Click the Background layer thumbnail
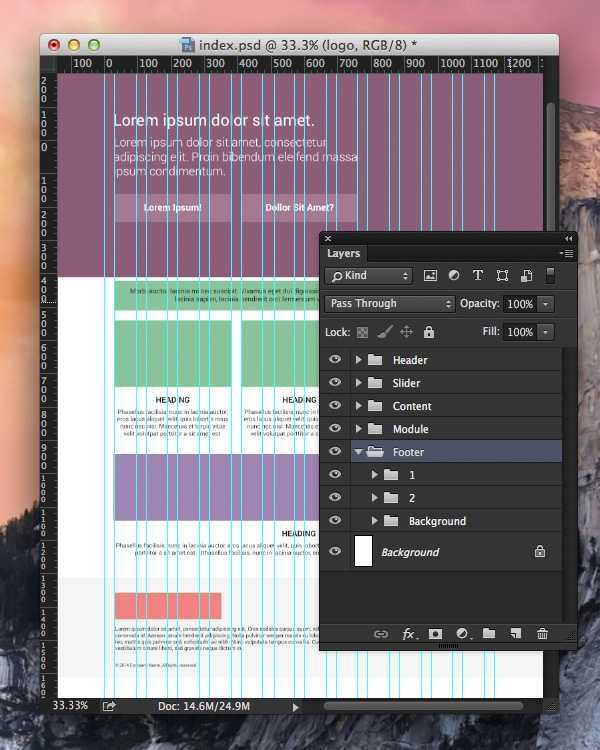Image resolution: width=600 pixels, height=750 pixels. (364, 552)
